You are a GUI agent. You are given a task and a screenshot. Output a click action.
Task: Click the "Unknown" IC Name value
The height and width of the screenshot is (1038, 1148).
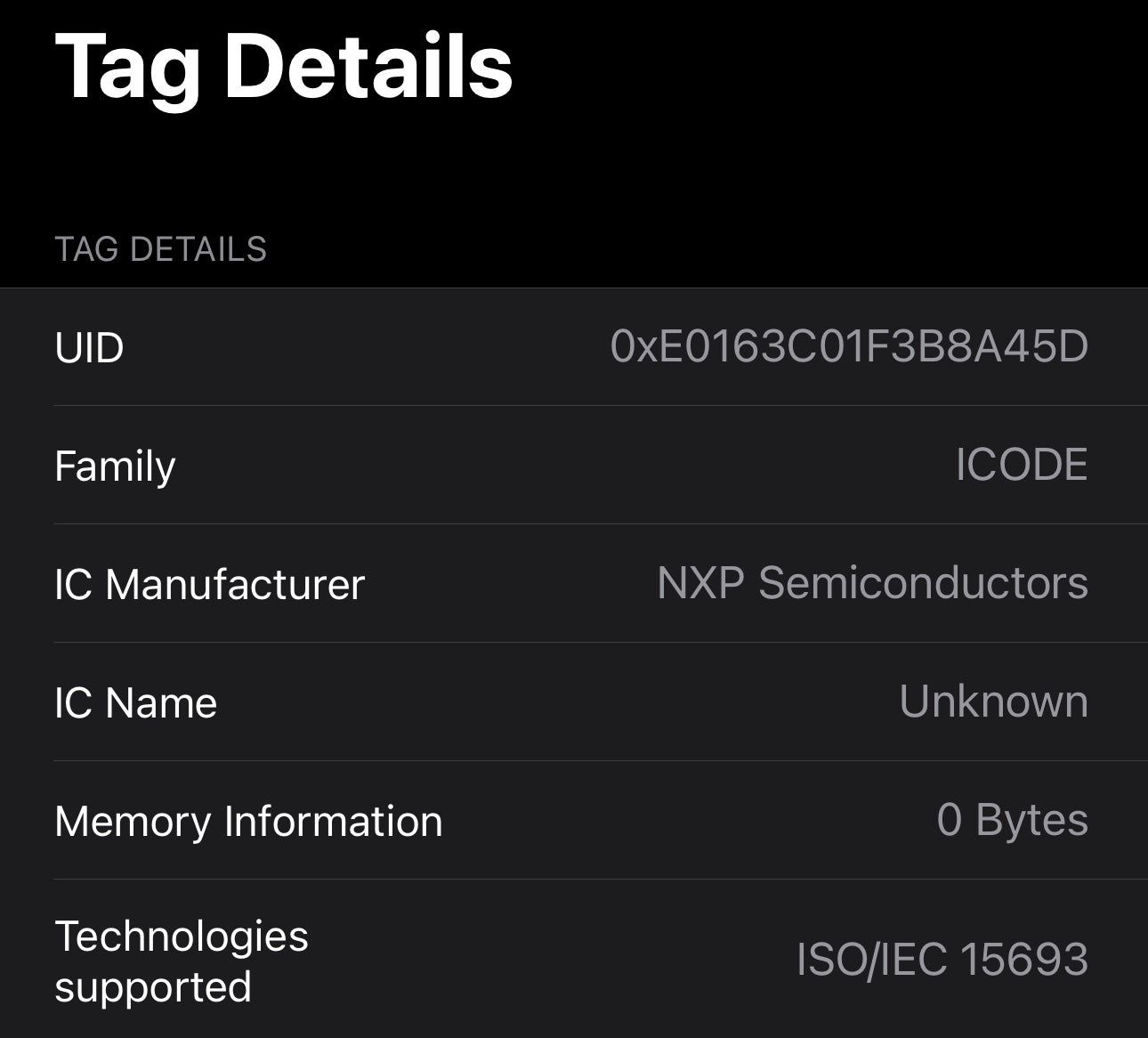[993, 701]
